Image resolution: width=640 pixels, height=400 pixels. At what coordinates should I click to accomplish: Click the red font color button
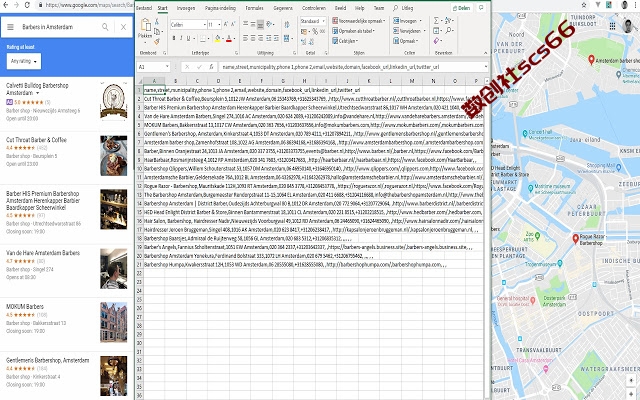click(x=229, y=39)
